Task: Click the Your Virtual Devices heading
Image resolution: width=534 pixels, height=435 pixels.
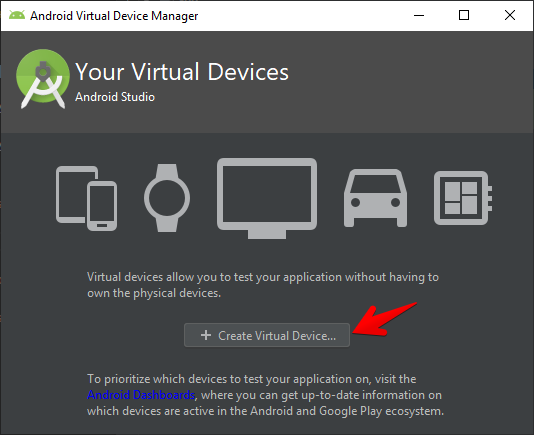Action: [x=182, y=72]
